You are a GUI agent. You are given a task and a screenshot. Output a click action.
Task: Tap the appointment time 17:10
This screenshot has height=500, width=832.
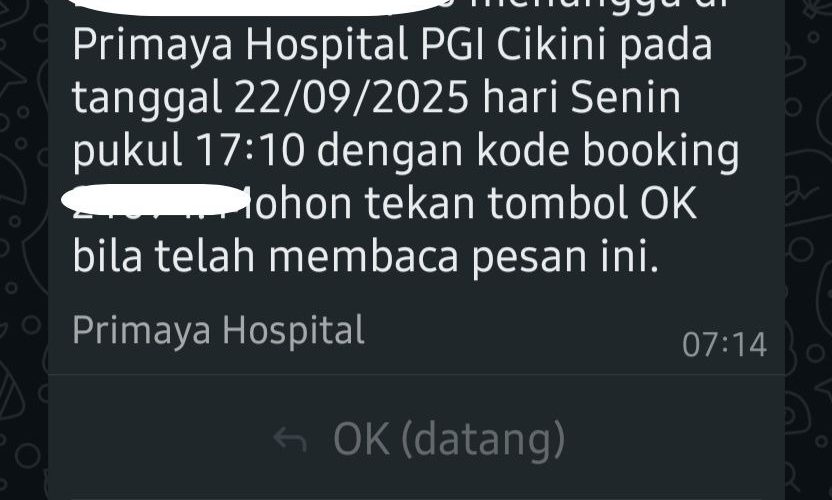[250, 151]
